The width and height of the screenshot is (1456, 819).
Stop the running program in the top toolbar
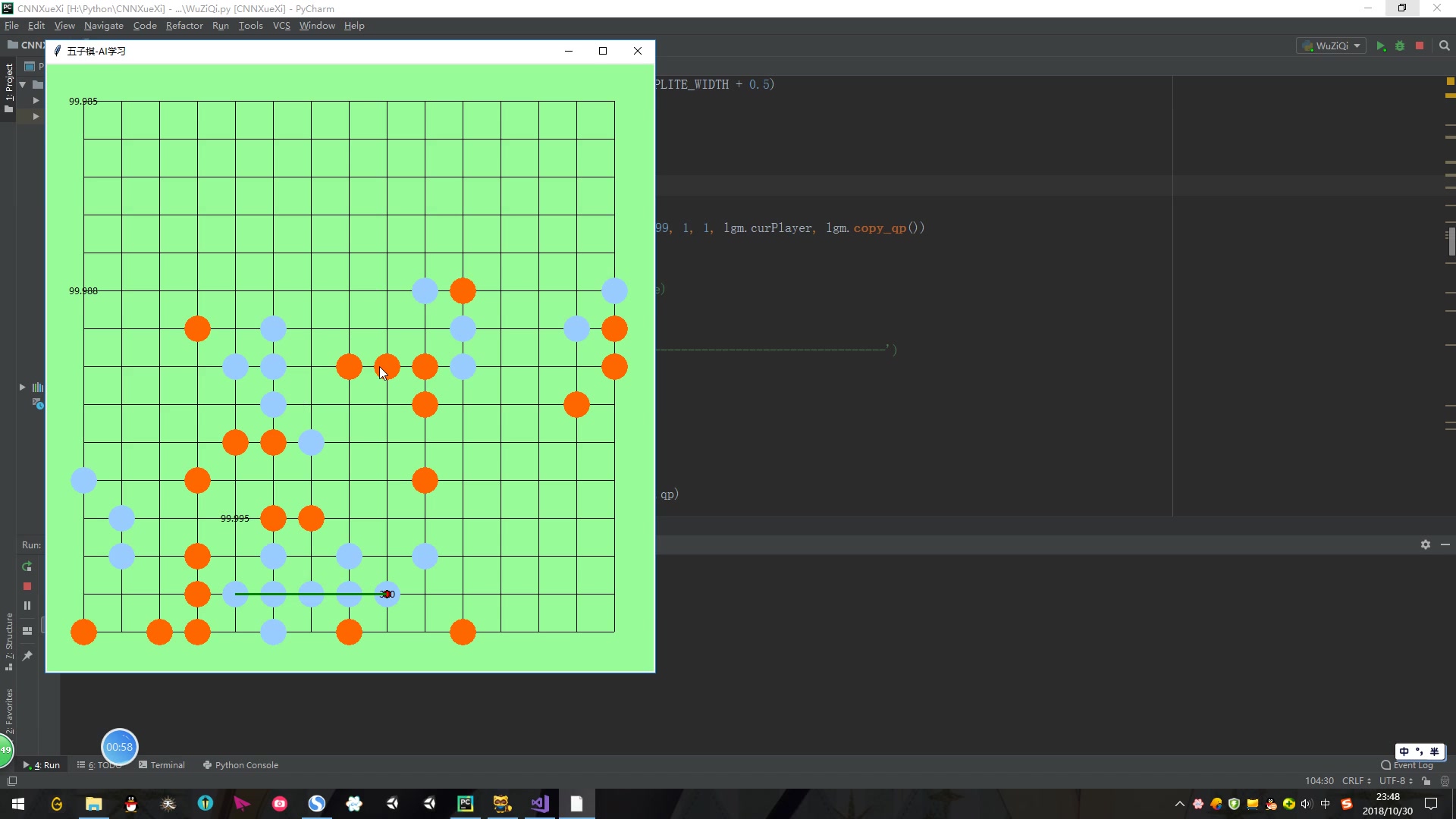coord(1420,46)
